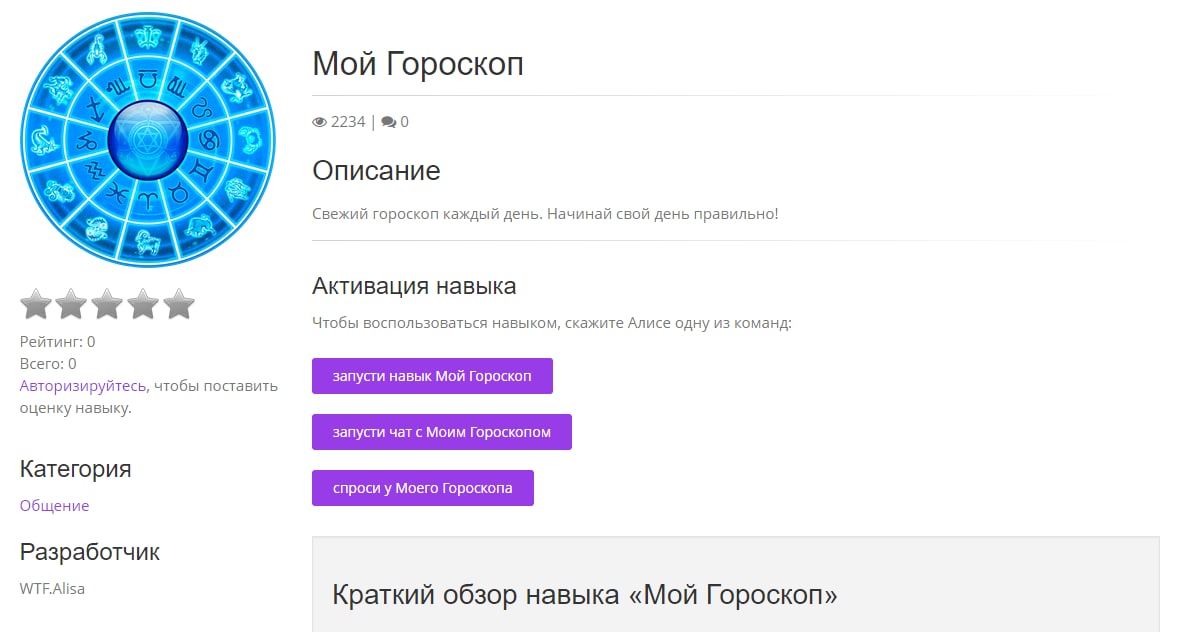The height and width of the screenshot is (632, 1184).
Task: Click 'Краткий обзор навыка «Мой Гороскоп»' heading
Action: click(584, 595)
